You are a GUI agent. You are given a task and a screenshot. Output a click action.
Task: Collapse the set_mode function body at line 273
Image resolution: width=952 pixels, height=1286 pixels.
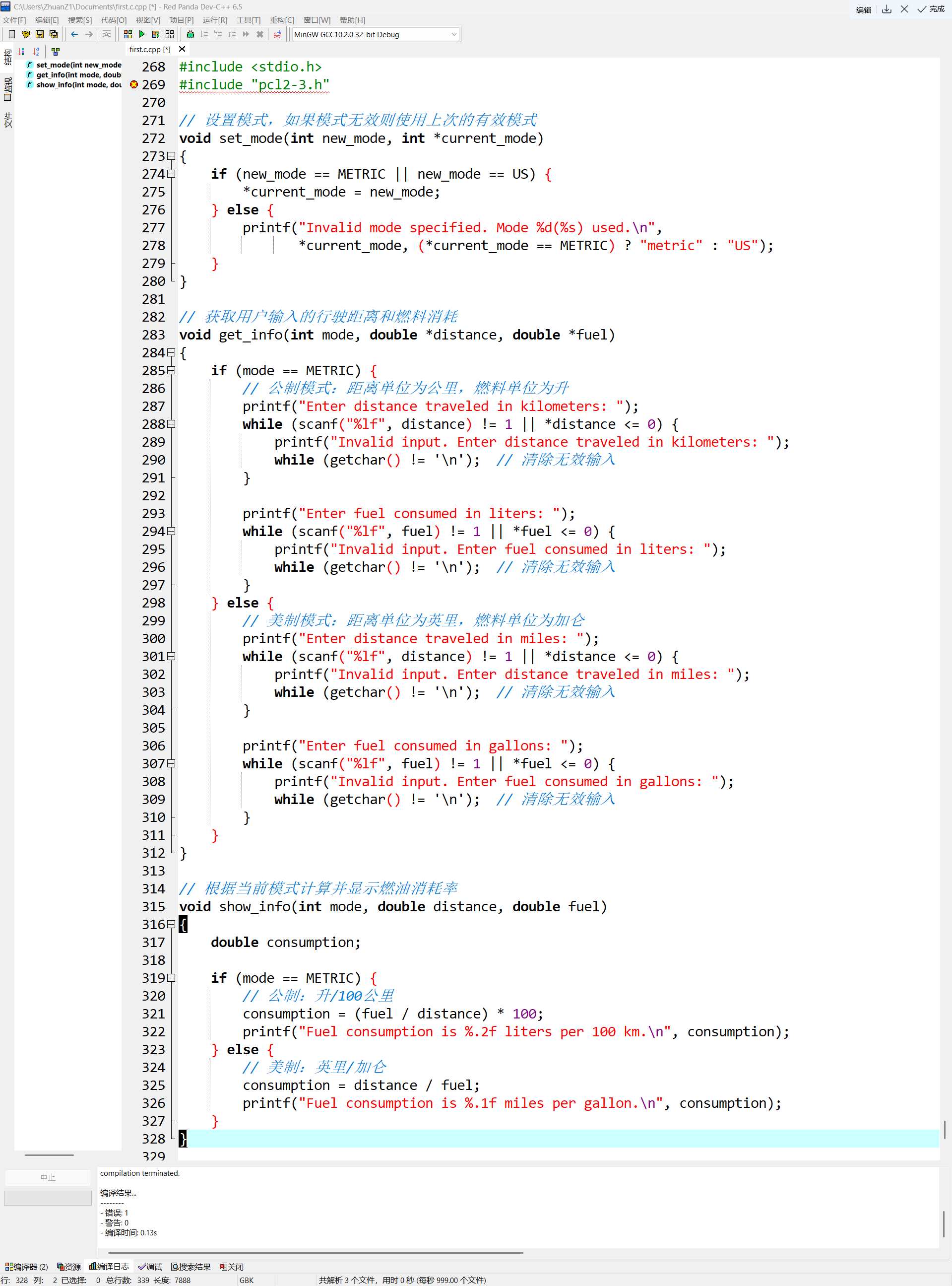click(x=171, y=156)
